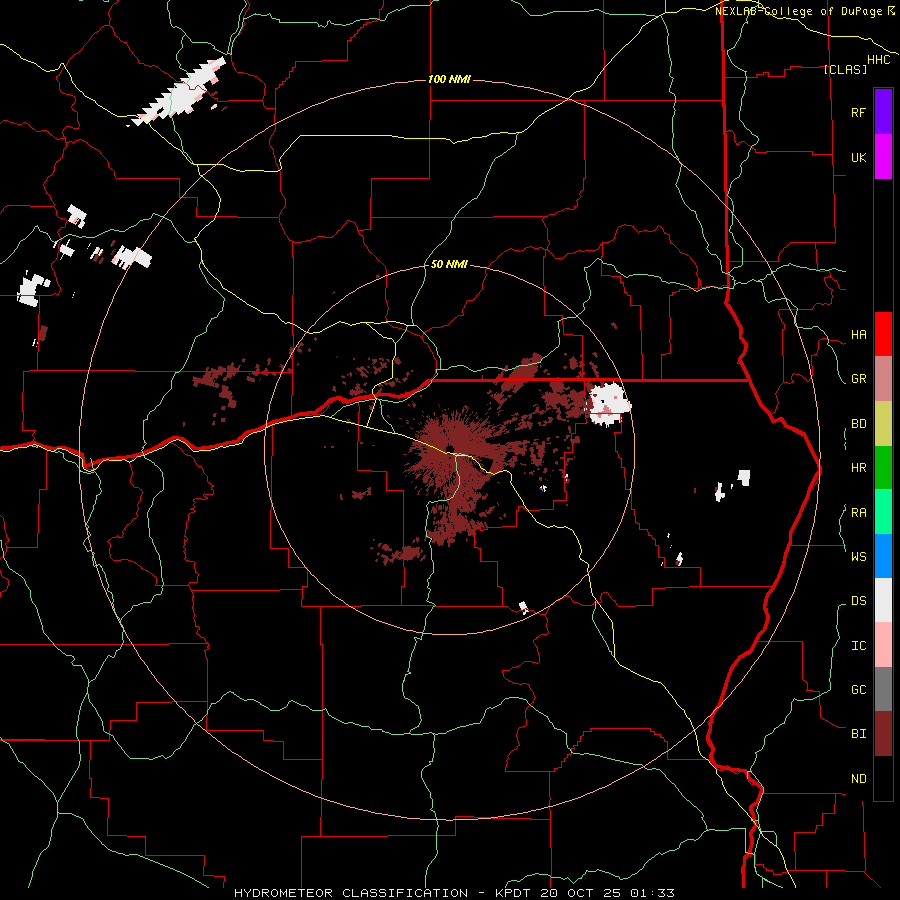Click the DS white legend swatch

tap(883, 600)
